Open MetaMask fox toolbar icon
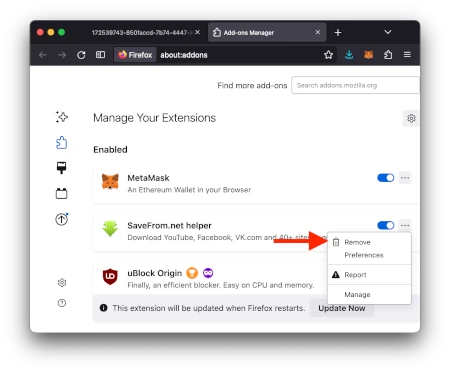This screenshot has width=450, height=372. point(368,55)
